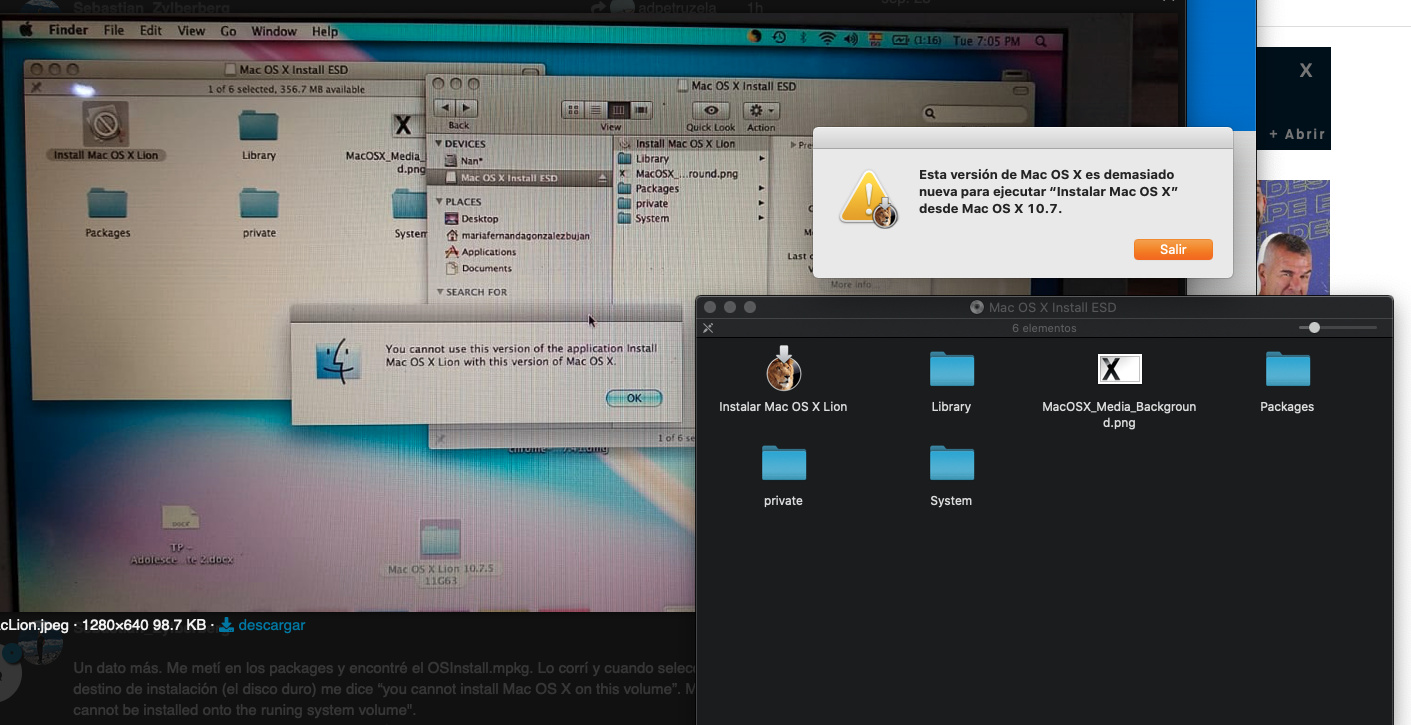Collapse the SEARCH FOR sidebar section
The image size is (1411, 725).
pos(439,292)
